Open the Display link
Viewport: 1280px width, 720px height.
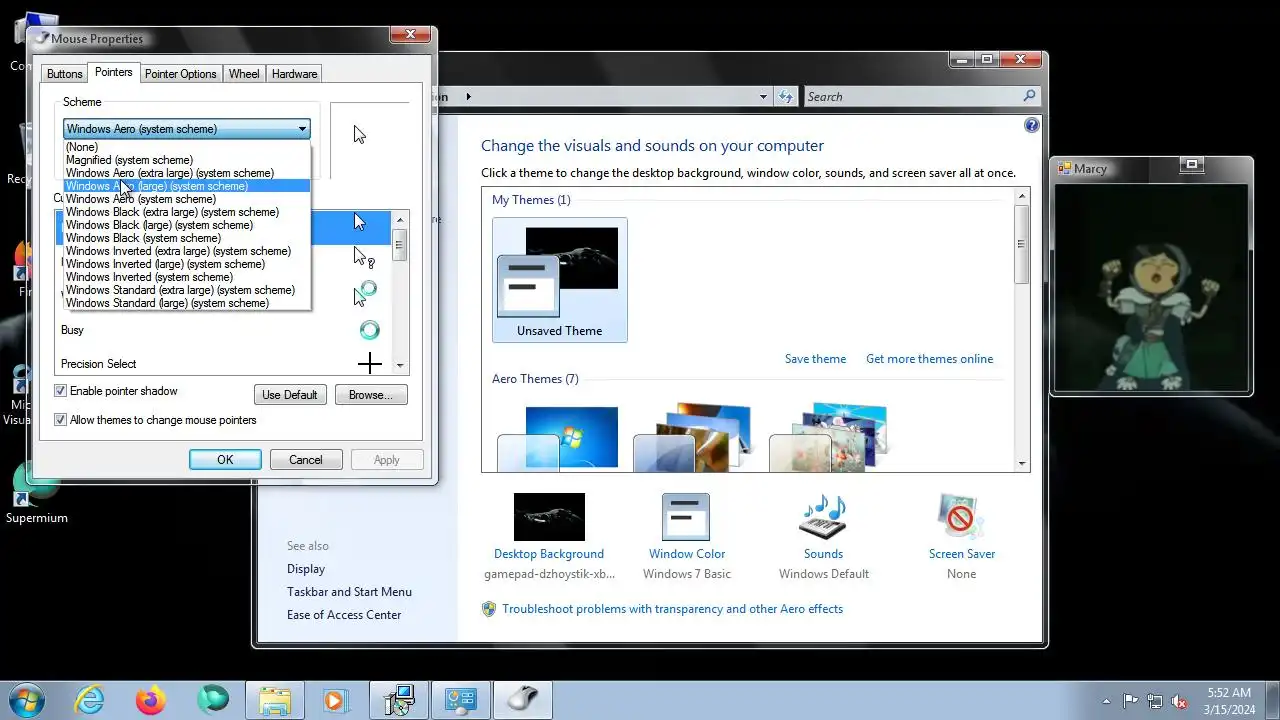click(306, 569)
